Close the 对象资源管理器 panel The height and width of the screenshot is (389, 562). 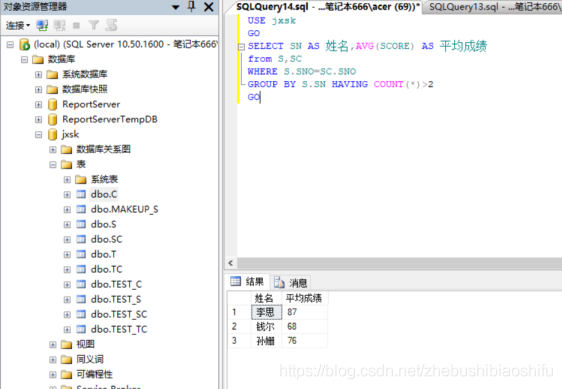click(209, 7)
